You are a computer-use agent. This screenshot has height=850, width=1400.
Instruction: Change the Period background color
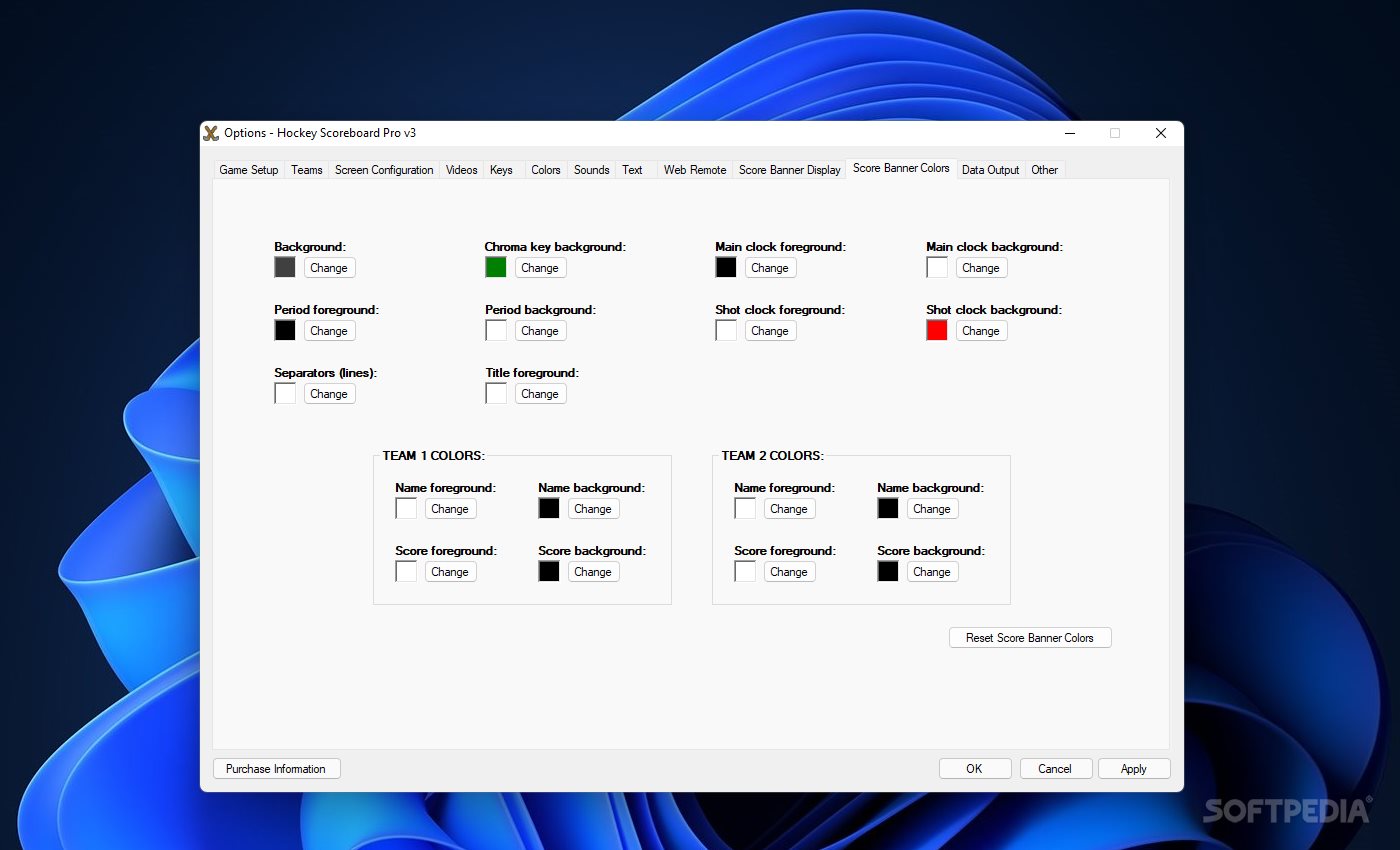click(x=540, y=331)
